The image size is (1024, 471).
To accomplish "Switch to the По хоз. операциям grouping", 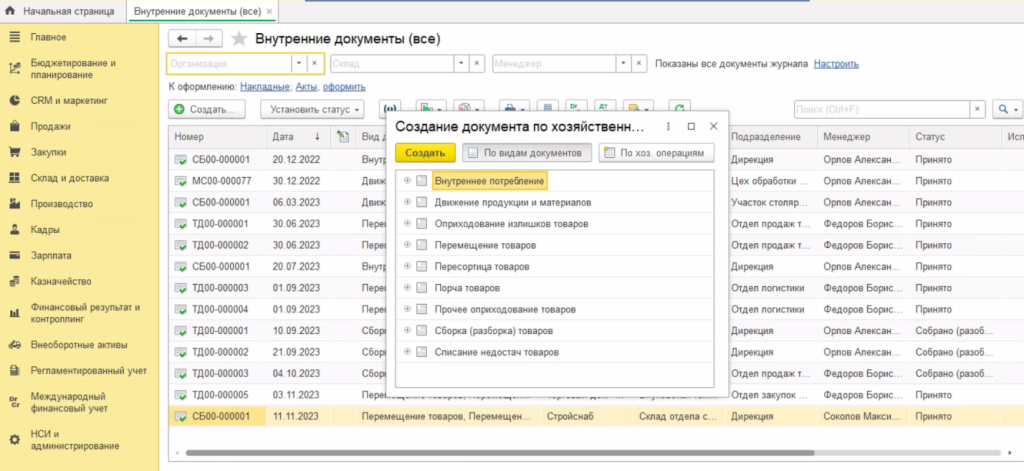I will click(x=656, y=153).
